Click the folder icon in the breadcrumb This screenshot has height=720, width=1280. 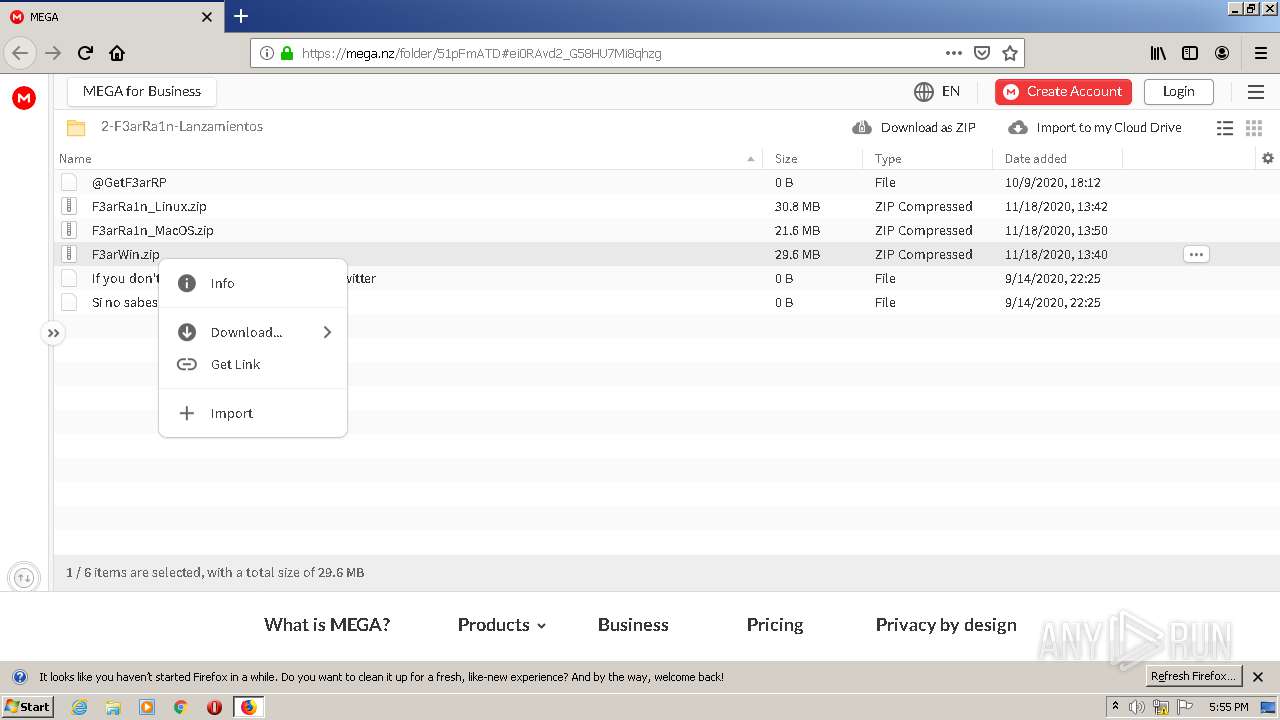(76, 128)
